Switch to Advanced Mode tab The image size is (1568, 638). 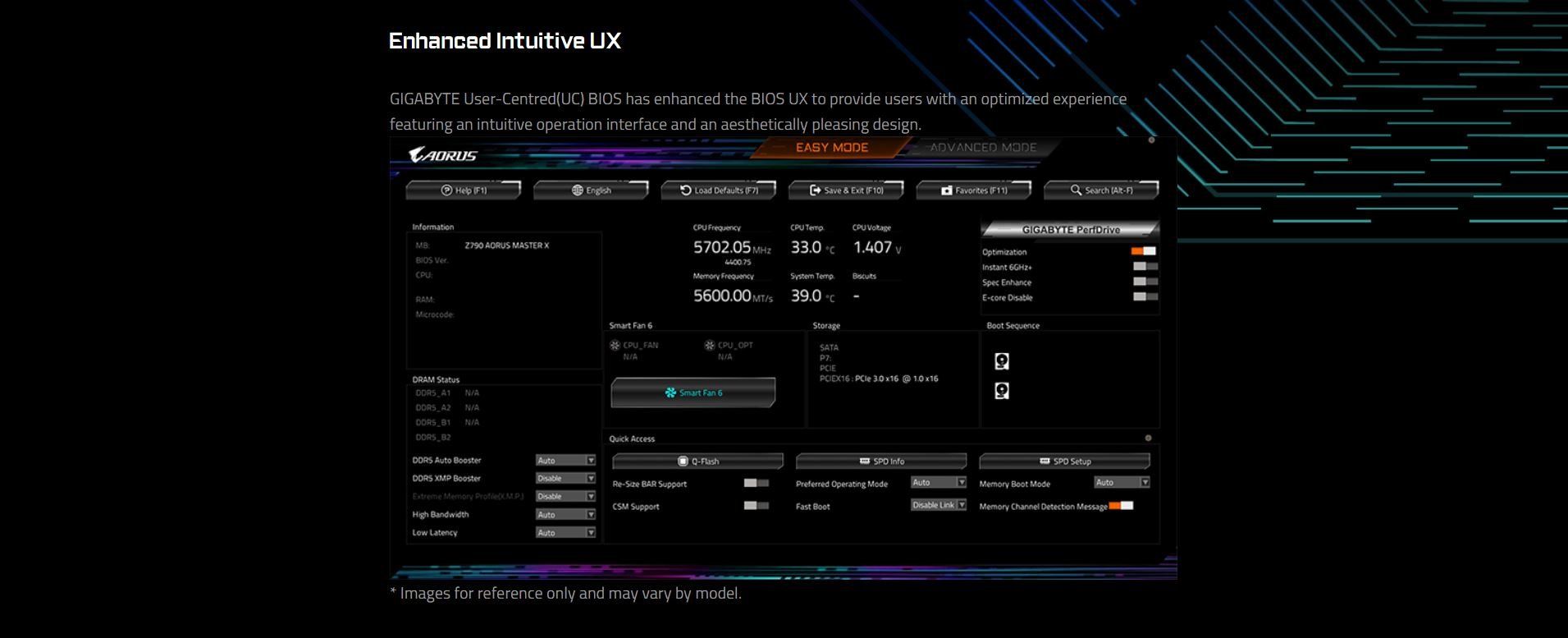click(x=983, y=148)
